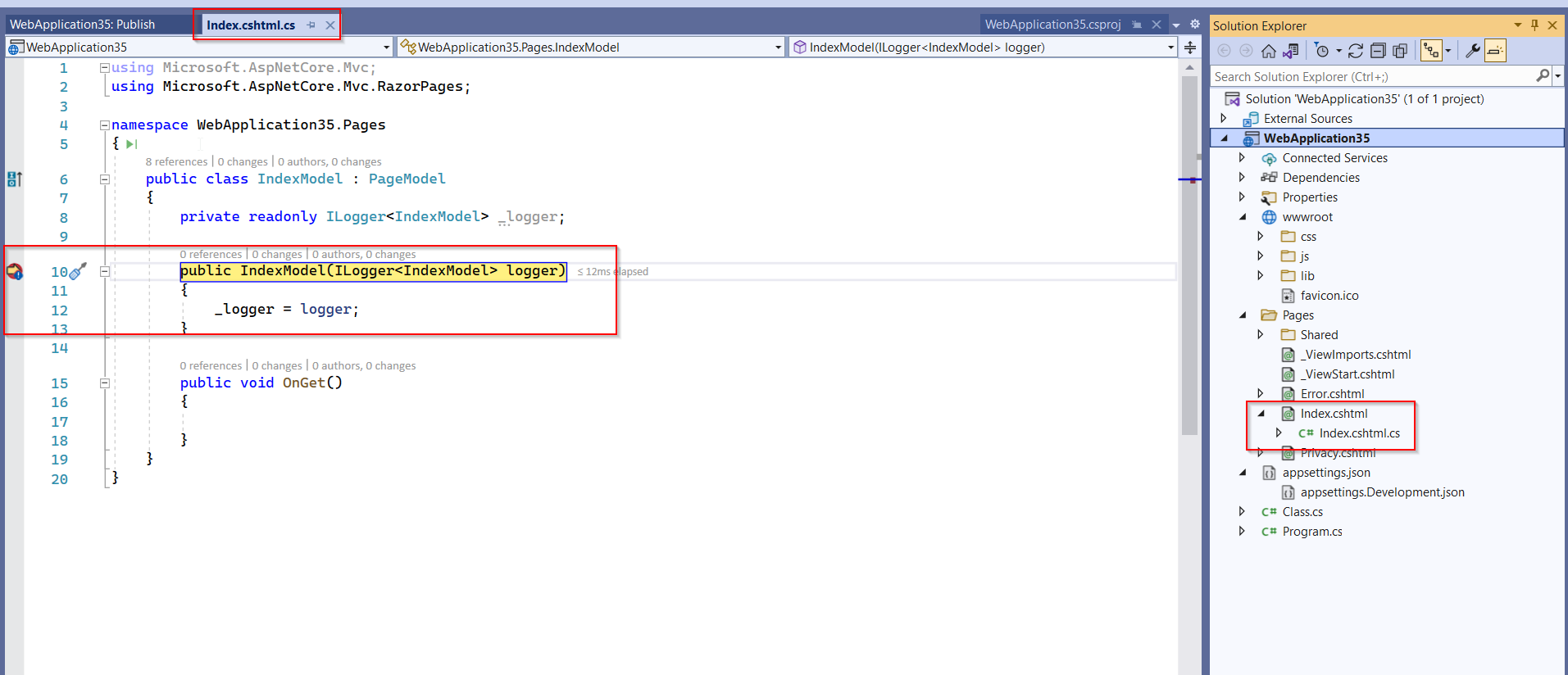Click the Show All Files icon
This screenshot has height=675, width=1568.
point(1400,51)
